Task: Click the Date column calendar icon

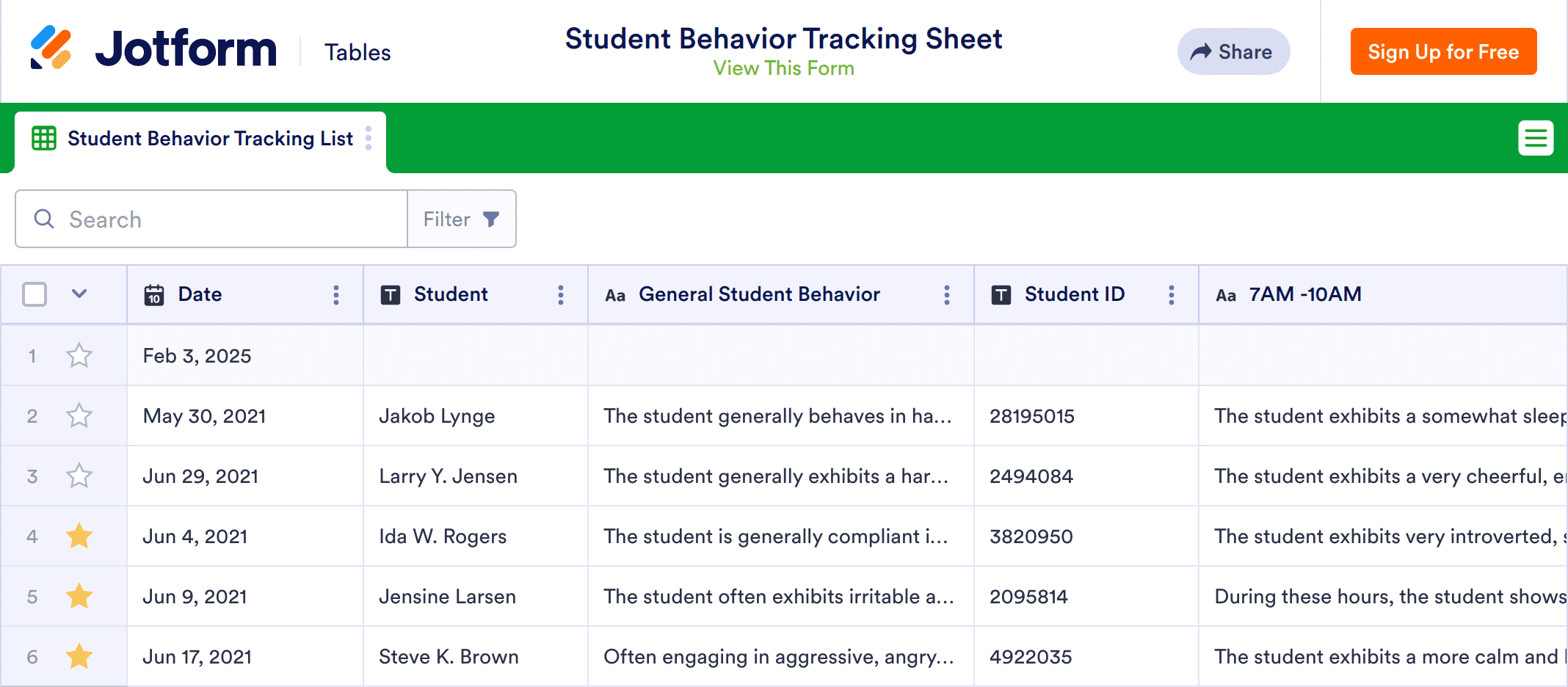Action: (x=154, y=295)
